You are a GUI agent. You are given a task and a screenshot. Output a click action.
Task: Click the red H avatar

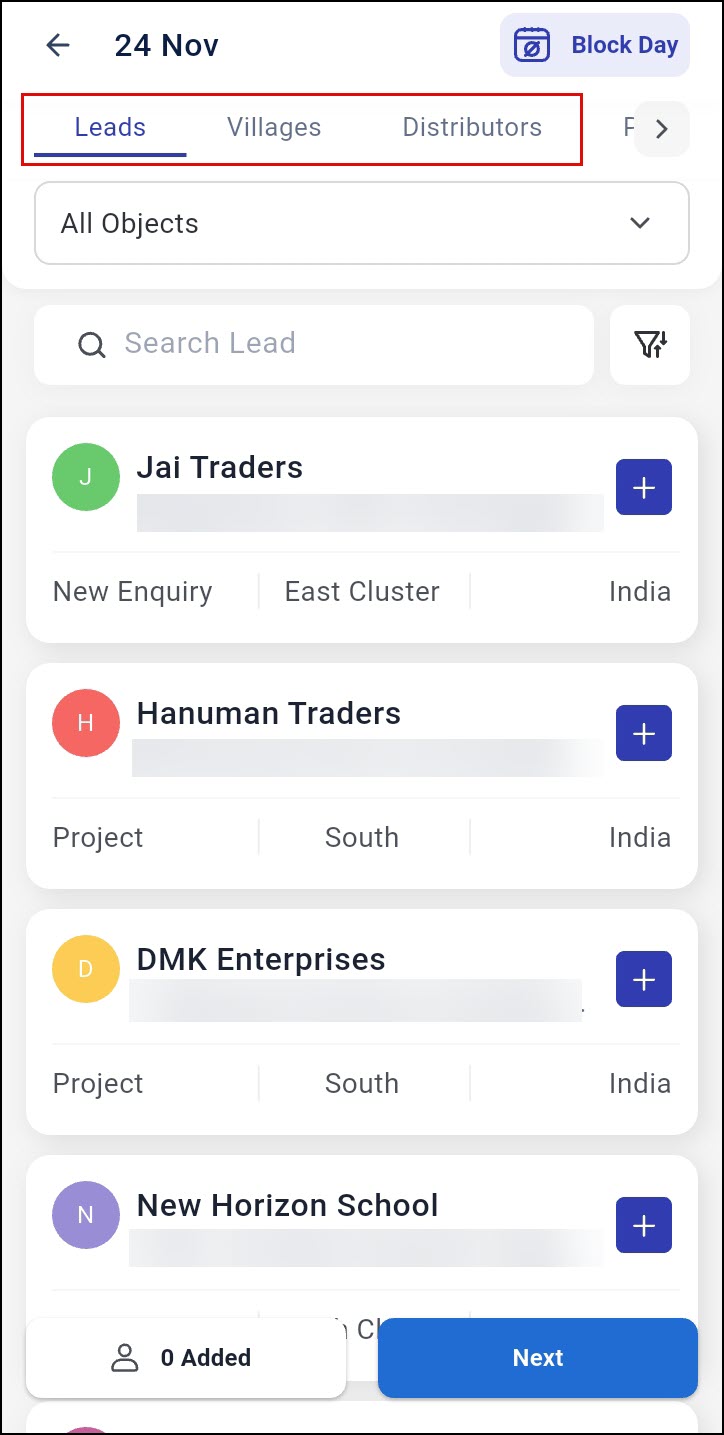86,723
